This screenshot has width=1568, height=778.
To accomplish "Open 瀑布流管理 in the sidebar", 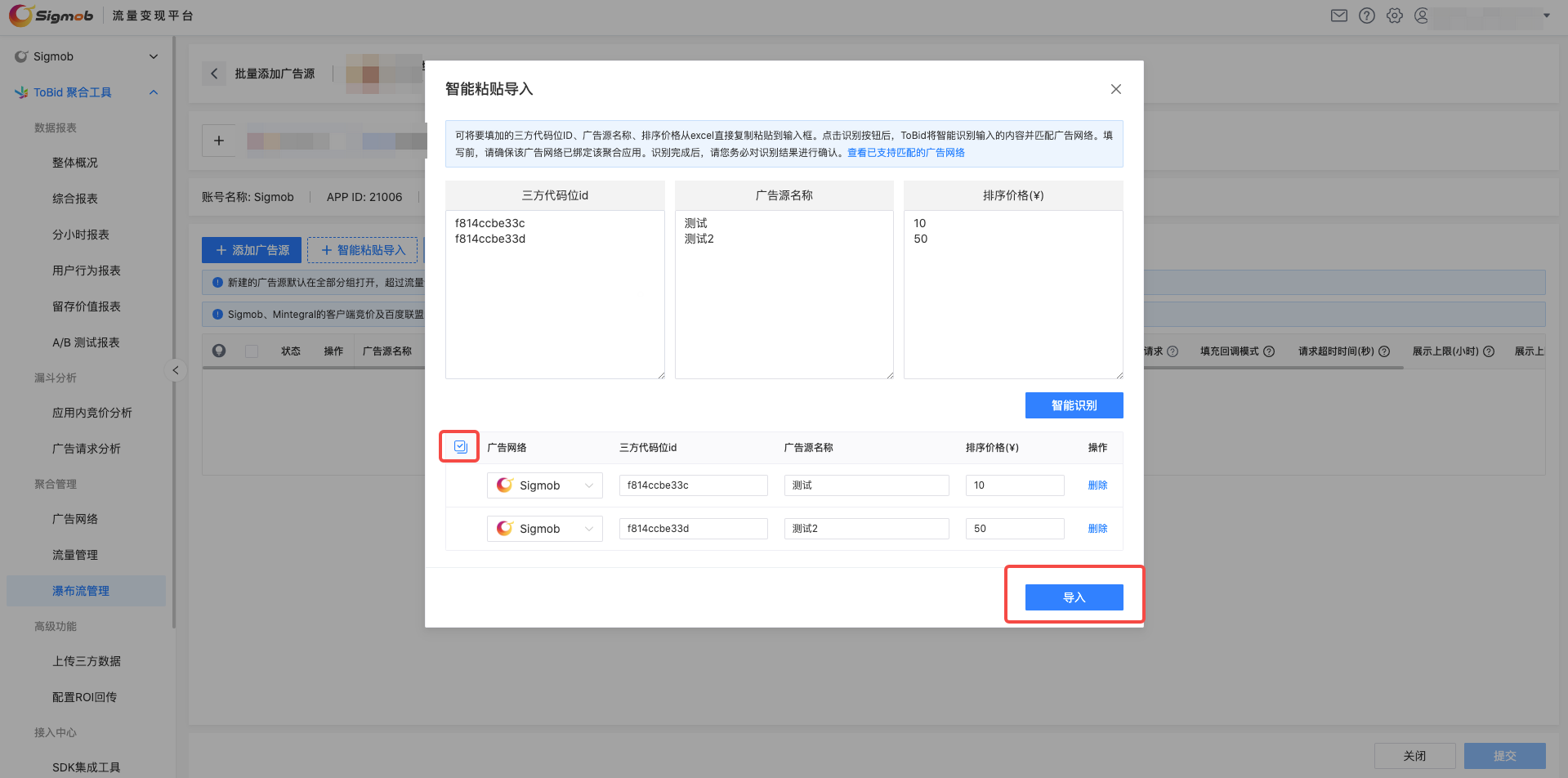I will (81, 591).
